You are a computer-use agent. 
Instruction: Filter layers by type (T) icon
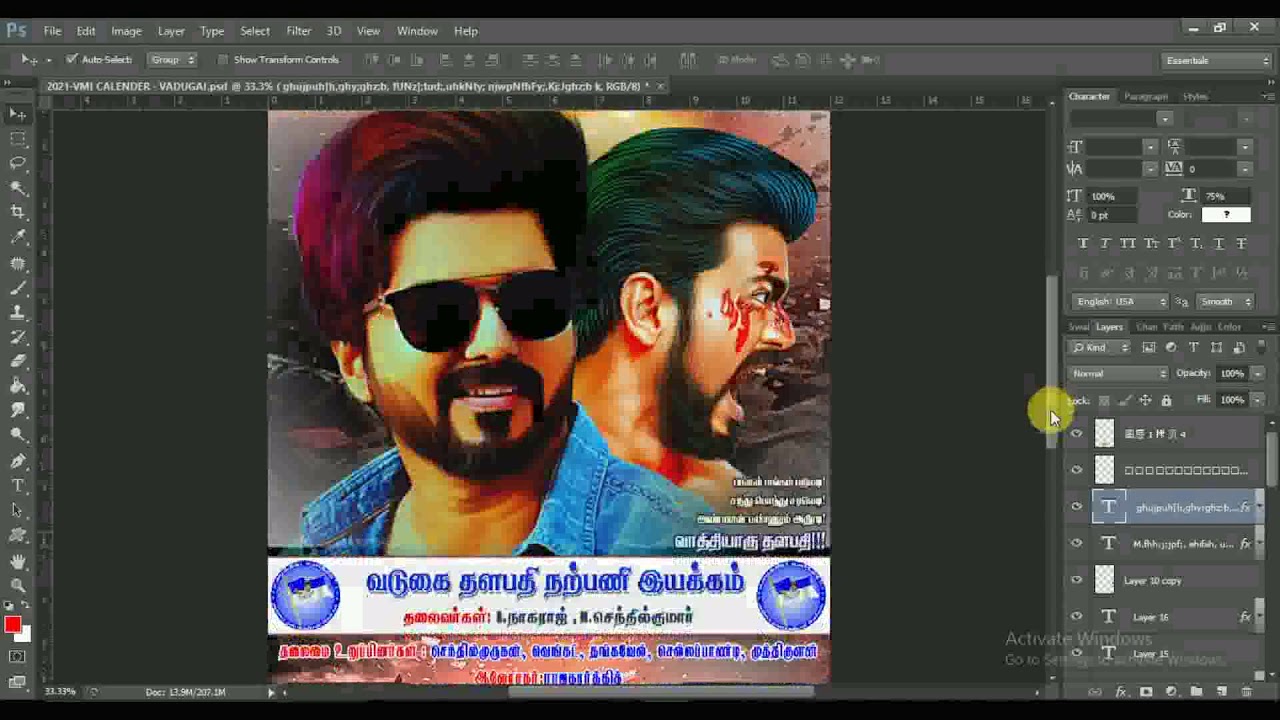tap(1193, 348)
